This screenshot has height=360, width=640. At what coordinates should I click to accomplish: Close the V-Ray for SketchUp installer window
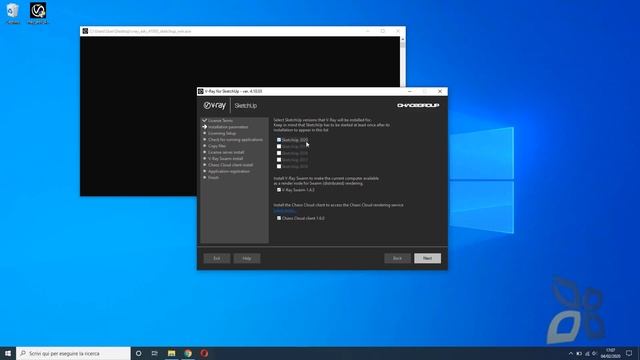tap(440, 91)
